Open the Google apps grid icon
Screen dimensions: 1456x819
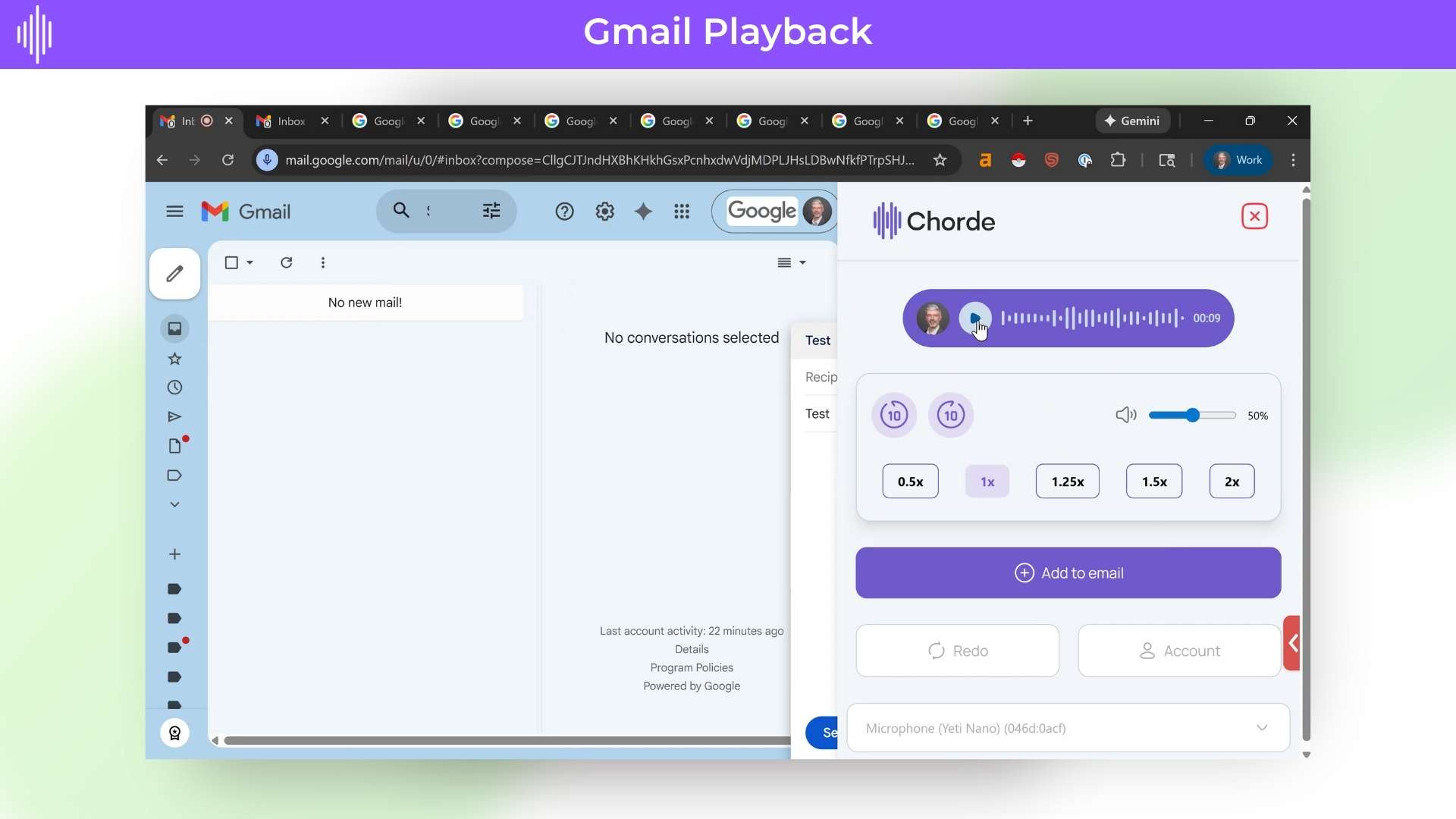pyautogui.click(x=682, y=212)
